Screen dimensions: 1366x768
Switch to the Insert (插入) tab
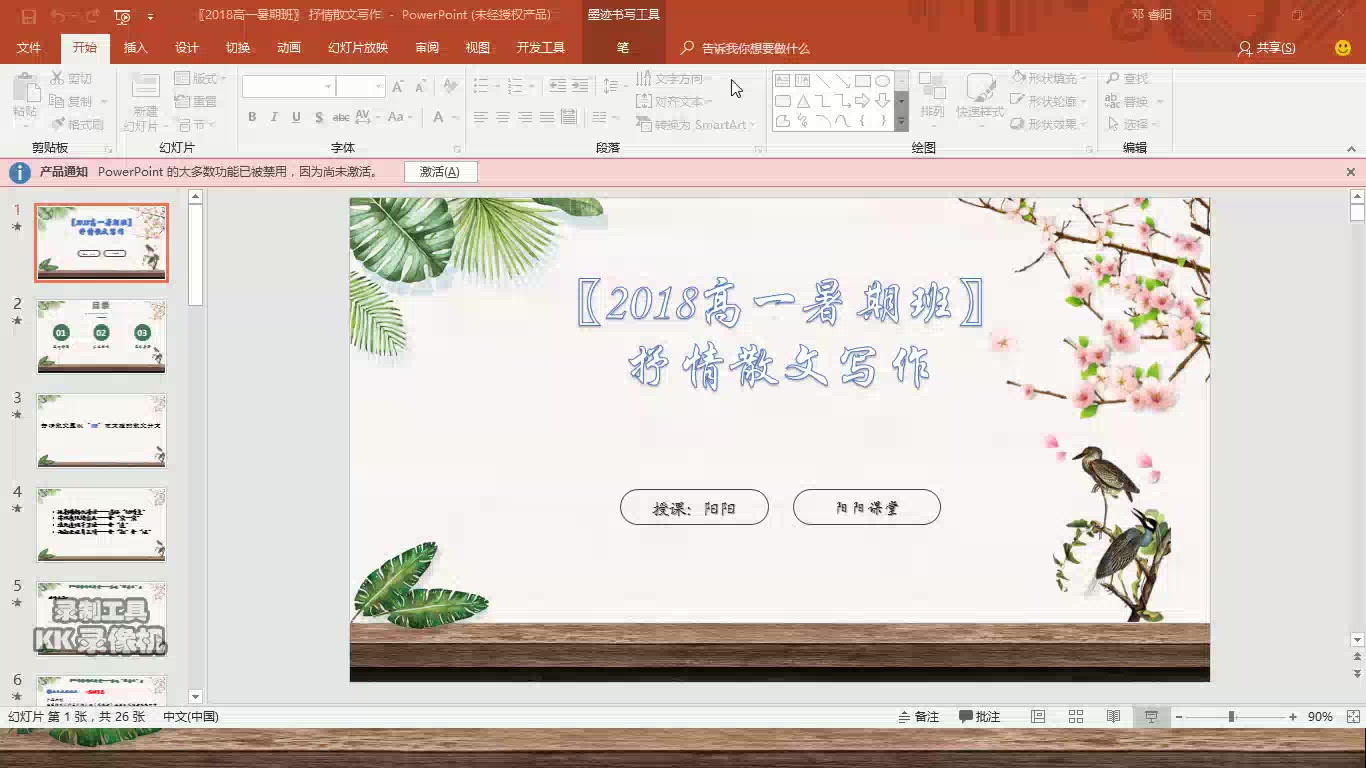point(135,48)
